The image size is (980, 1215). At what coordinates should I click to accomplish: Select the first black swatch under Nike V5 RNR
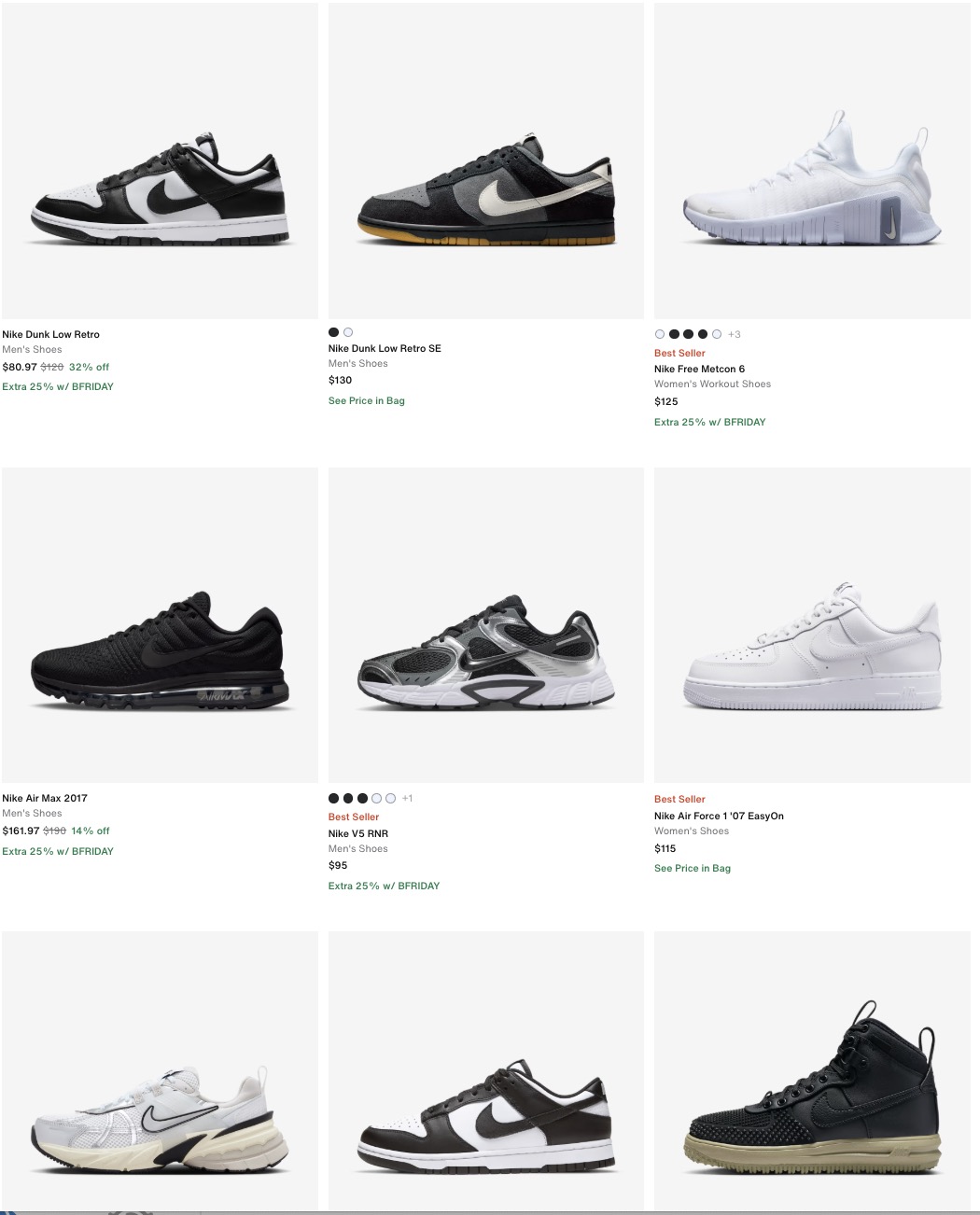(332, 798)
